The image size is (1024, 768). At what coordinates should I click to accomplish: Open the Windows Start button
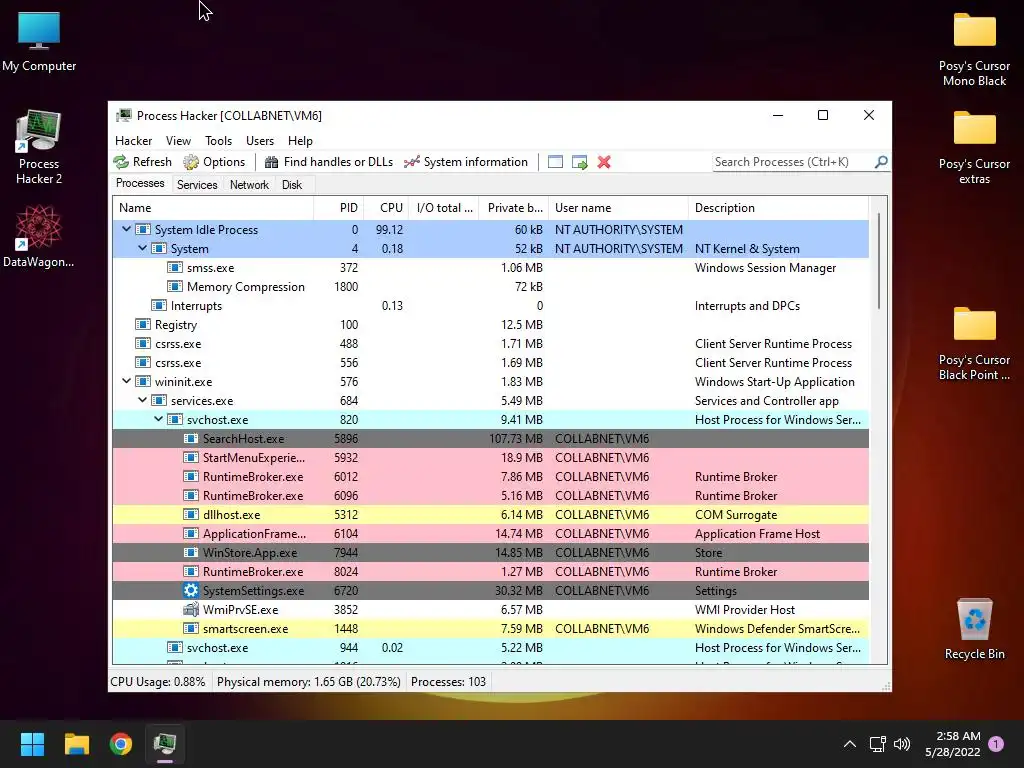pyautogui.click(x=32, y=744)
